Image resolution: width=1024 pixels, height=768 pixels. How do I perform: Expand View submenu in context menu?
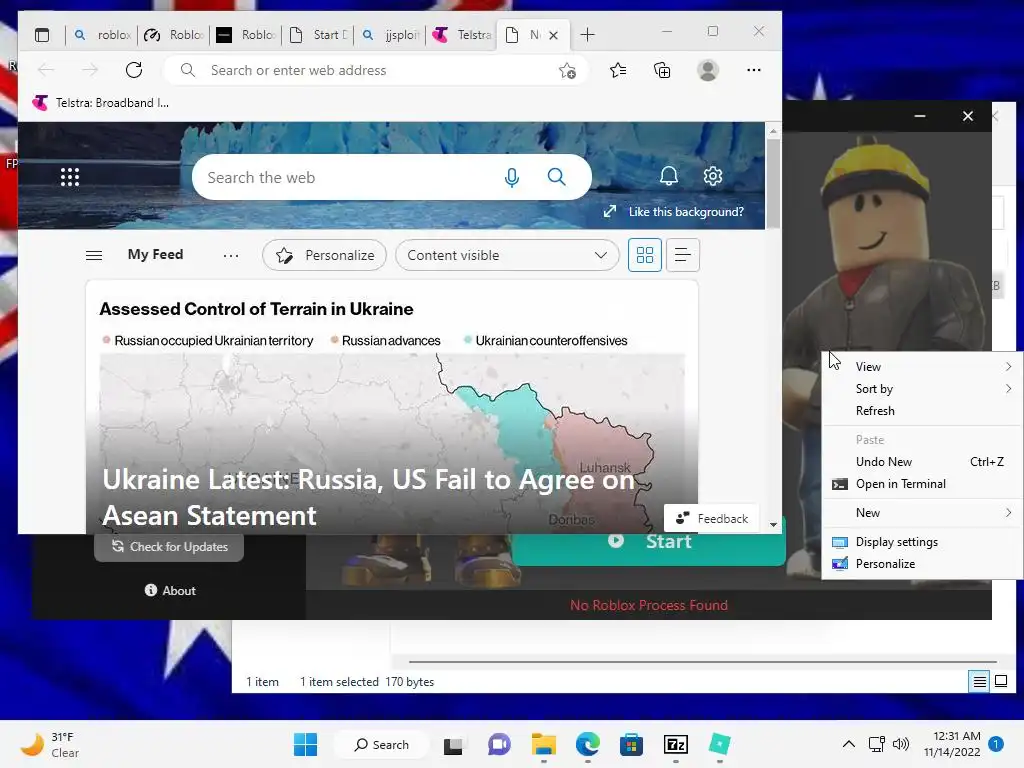921,367
